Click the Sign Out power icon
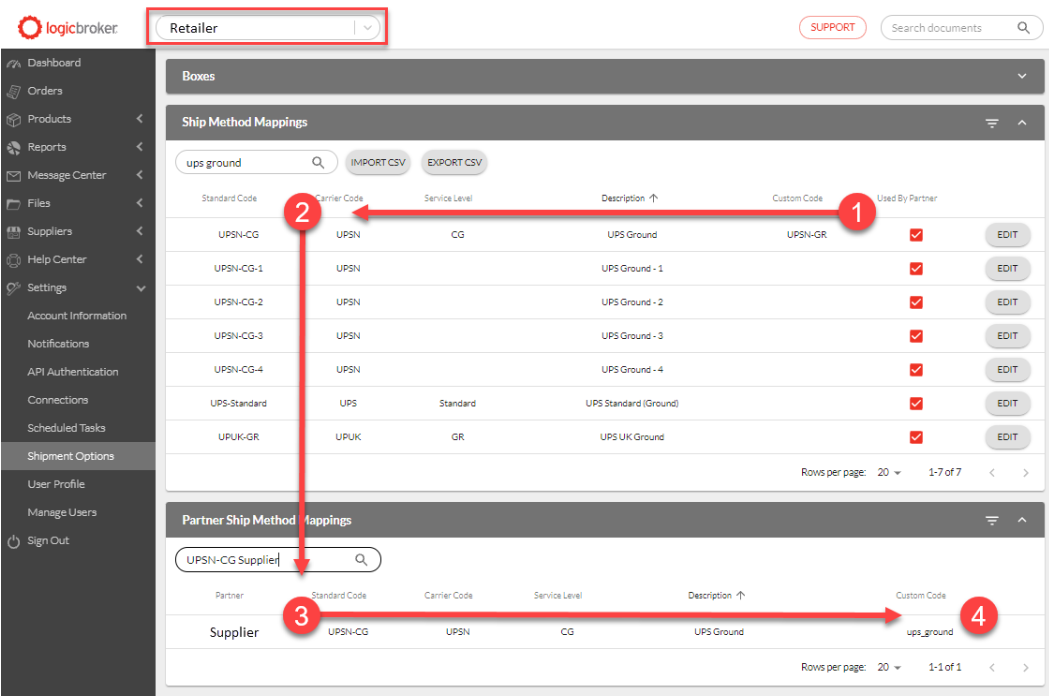Viewport: 1049px width, 696px height. click(14, 541)
